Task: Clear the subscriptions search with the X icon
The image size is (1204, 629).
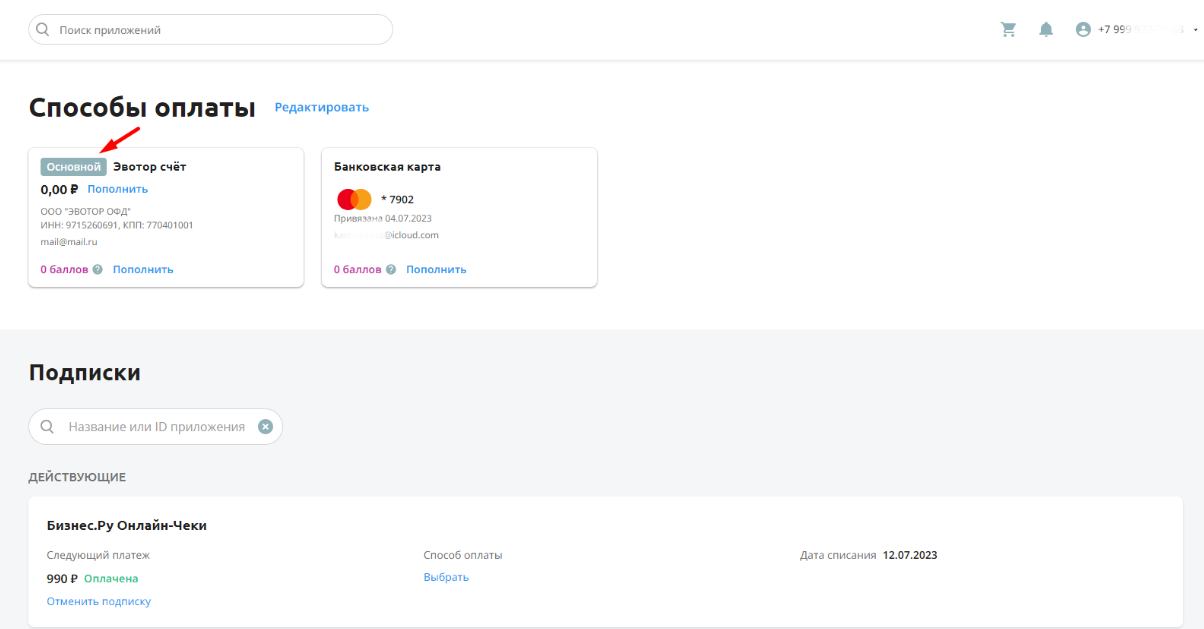Action: 265,426
